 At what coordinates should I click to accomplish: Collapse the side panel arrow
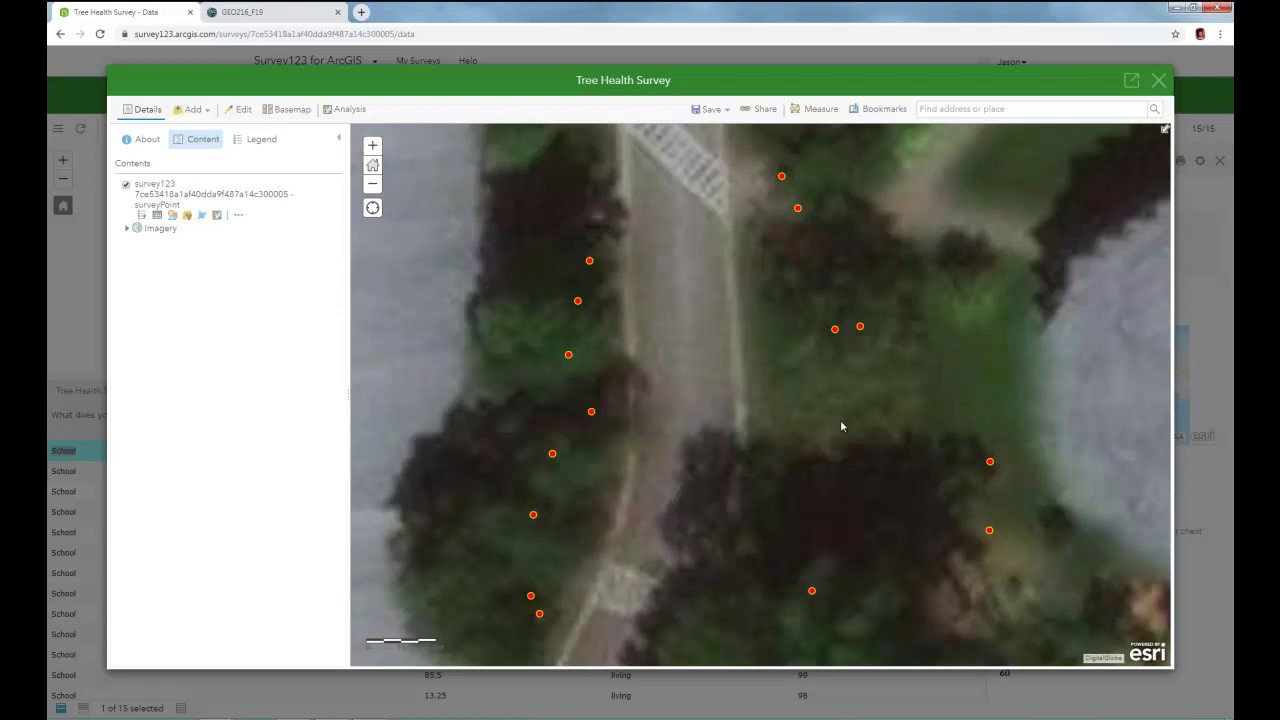click(338, 138)
